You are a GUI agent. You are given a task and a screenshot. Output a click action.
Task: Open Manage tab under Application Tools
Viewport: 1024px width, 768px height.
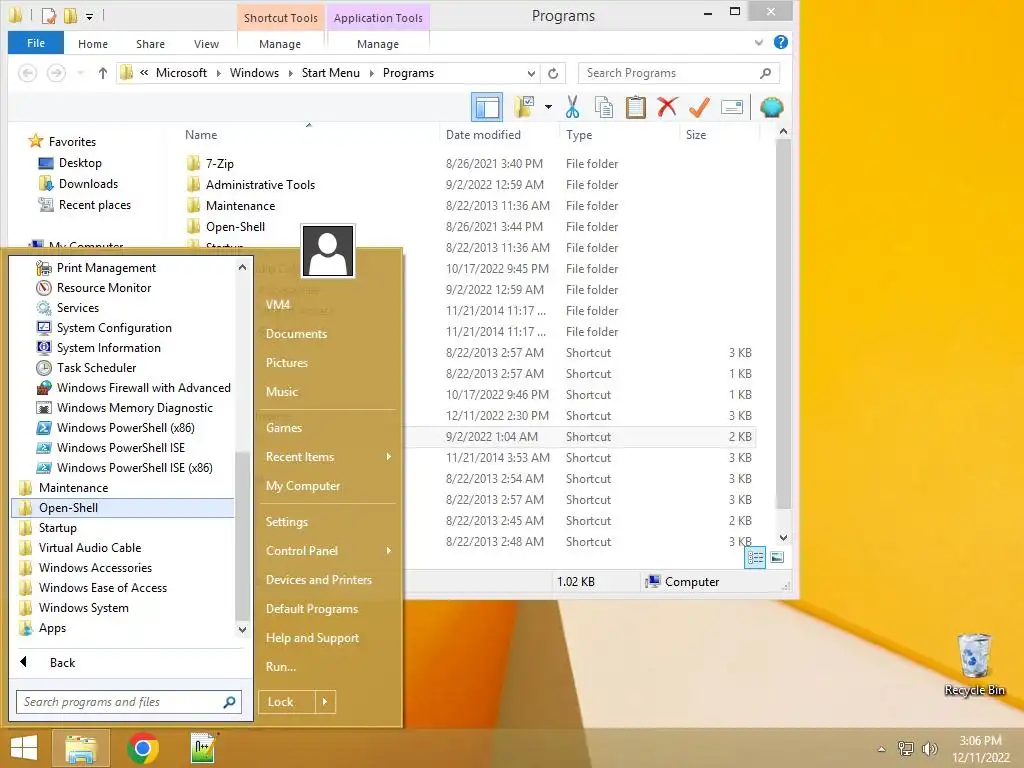click(377, 44)
